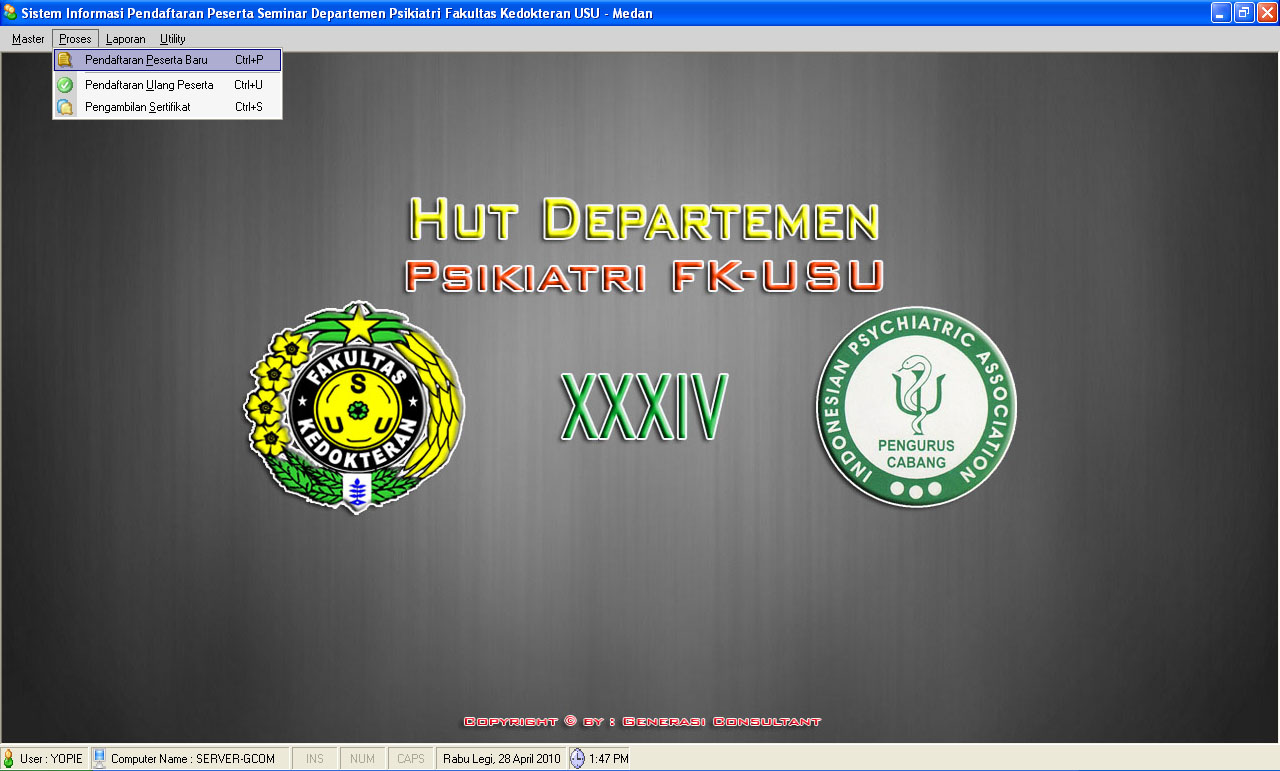
Task: Click the Fakultas Kedokteran USU emblem
Action: click(x=355, y=408)
